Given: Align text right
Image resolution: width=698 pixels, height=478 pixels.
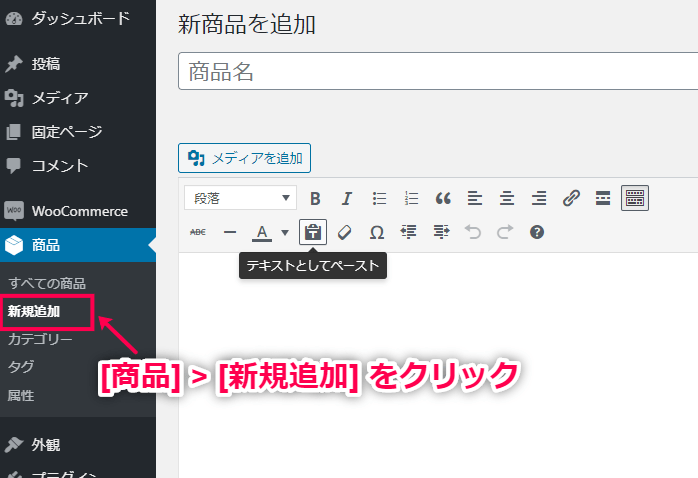Looking at the screenshot, I should 539,198.
